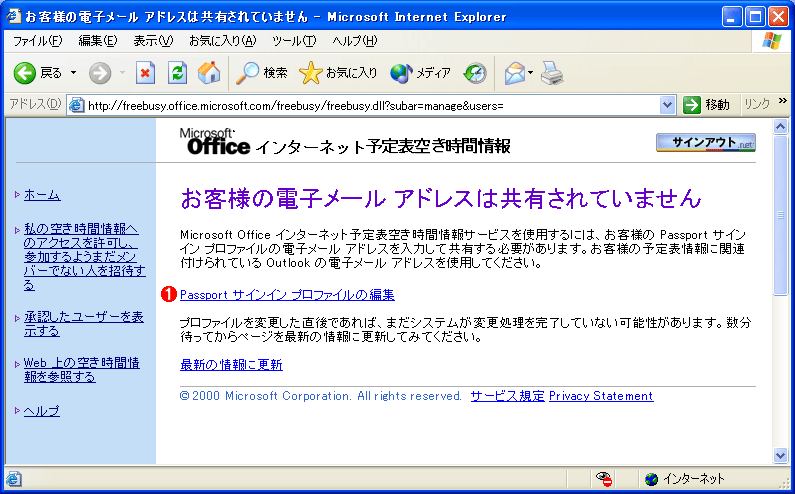Open the Web 上の空き時間情報を参照する link
This screenshot has width=795, height=494.
coord(82,370)
